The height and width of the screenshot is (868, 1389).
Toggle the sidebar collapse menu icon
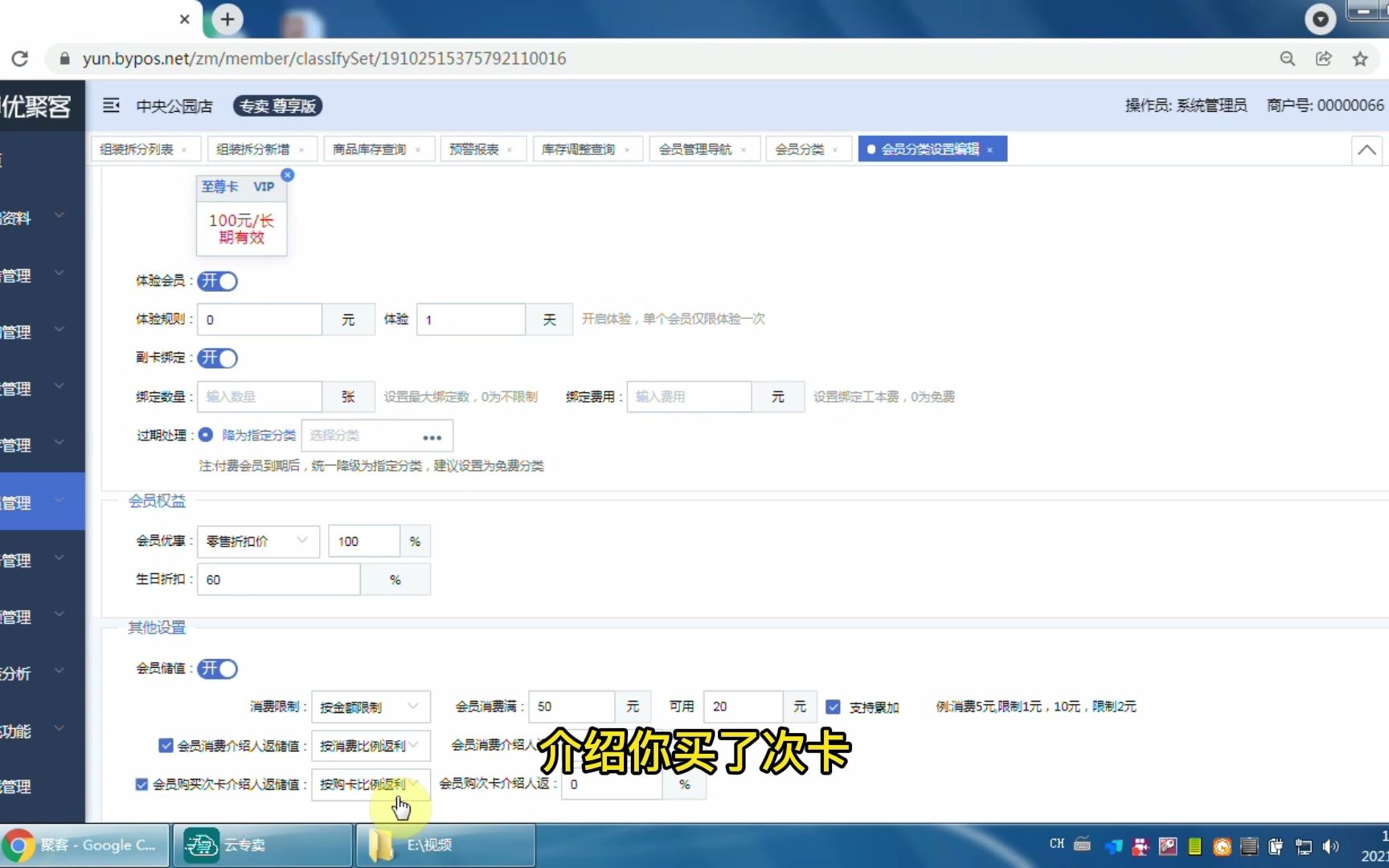[111, 105]
